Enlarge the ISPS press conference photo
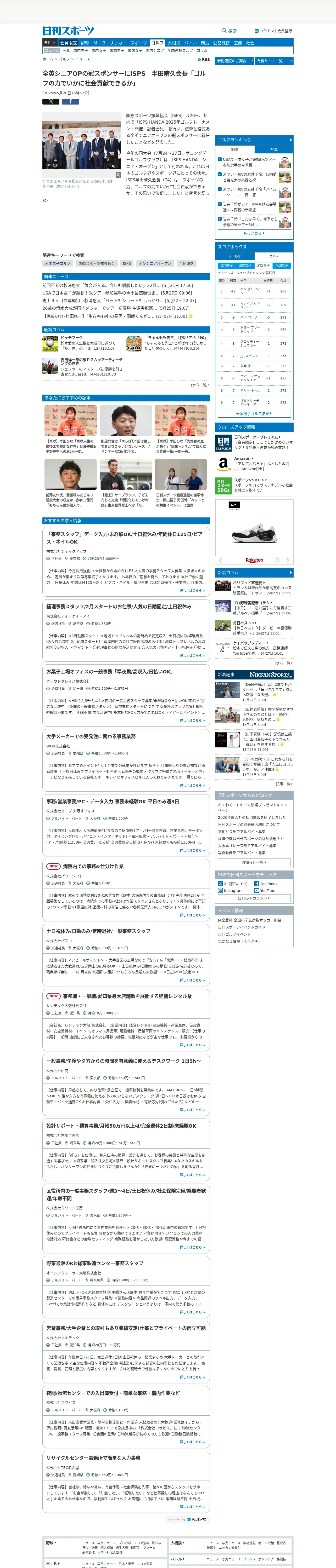The width and height of the screenshot is (336, 1568). pyautogui.click(x=118, y=175)
